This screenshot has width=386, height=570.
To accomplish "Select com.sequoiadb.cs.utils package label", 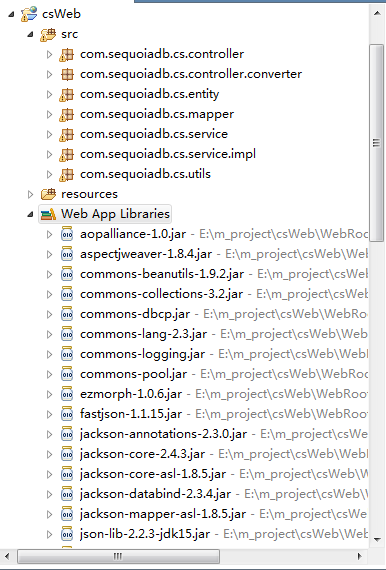I will (x=145, y=174).
